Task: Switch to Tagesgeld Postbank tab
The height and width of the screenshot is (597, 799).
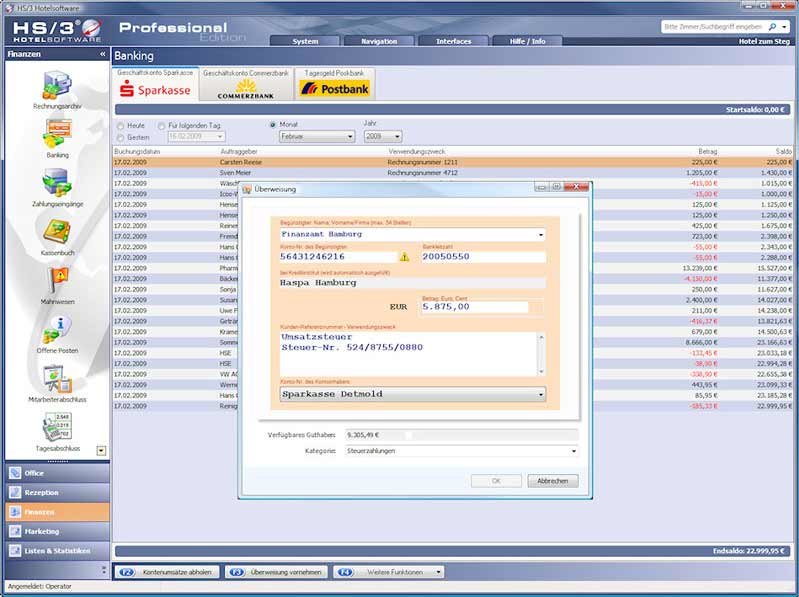Action: (334, 84)
